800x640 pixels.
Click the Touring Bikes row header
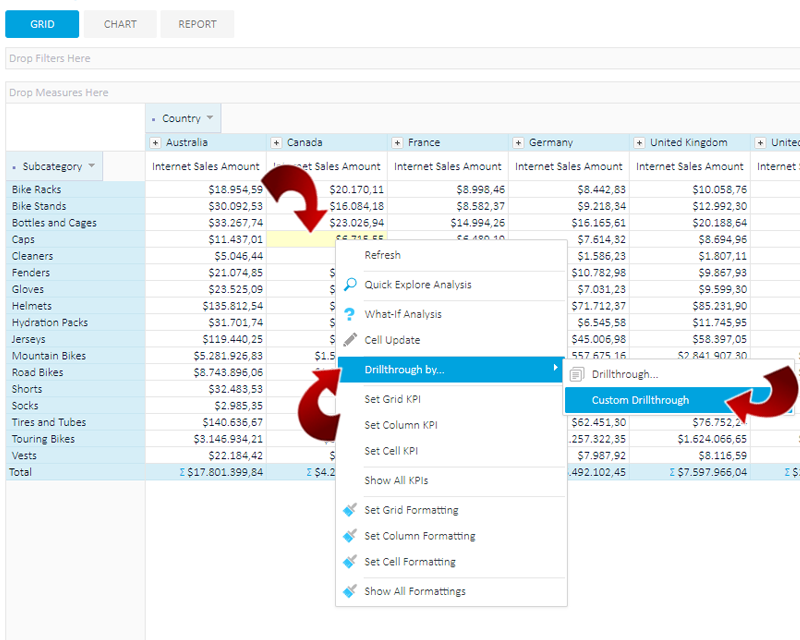76,439
